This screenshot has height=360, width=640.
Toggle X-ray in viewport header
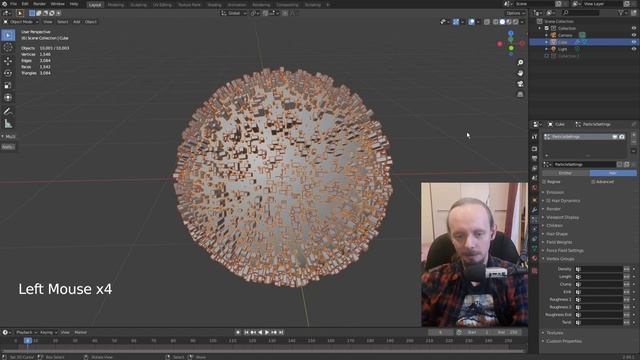(x=487, y=22)
